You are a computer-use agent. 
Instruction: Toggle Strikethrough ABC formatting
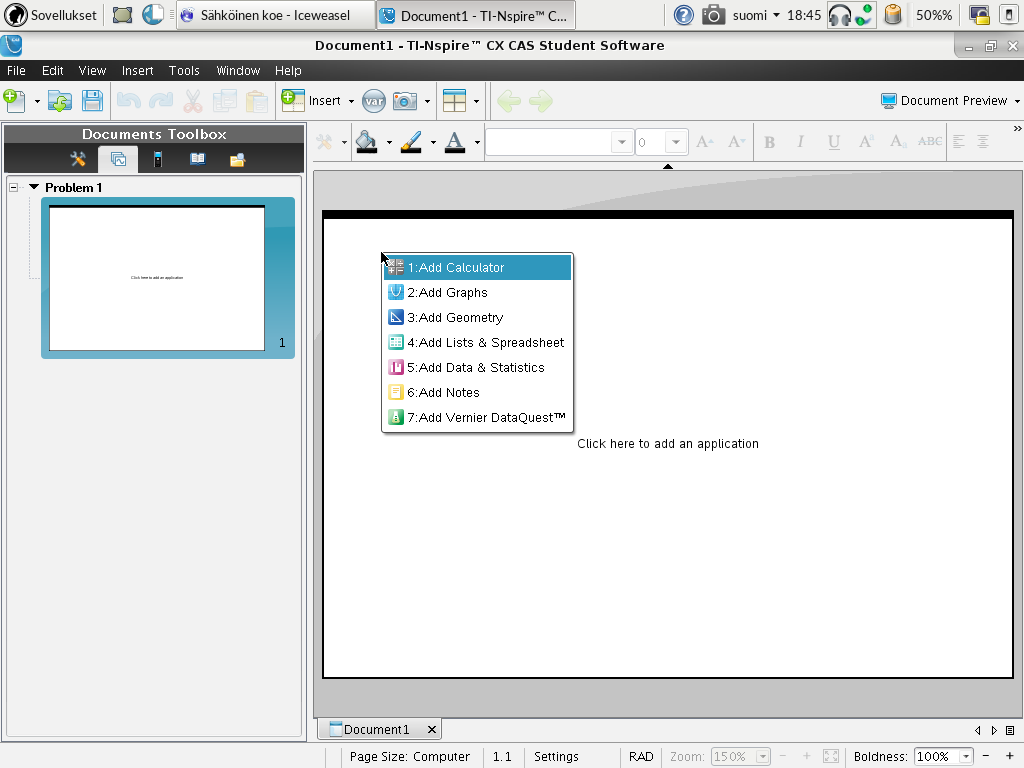[x=930, y=141]
